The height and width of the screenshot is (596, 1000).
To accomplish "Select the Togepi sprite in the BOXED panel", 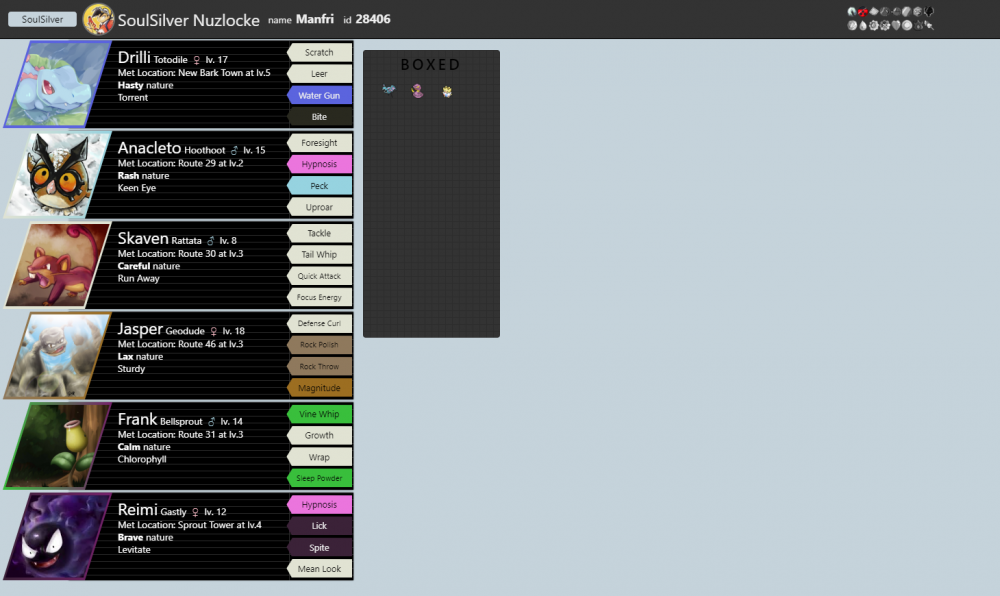I will coord(445,91).
